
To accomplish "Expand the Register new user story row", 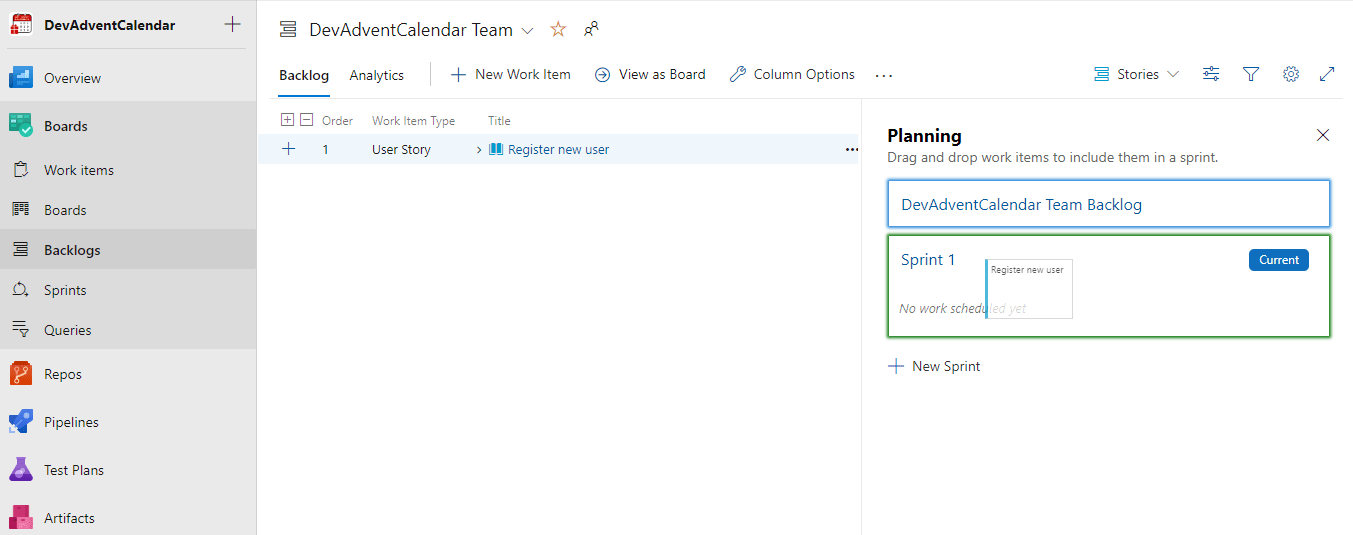I will click(x=479, y=150).
